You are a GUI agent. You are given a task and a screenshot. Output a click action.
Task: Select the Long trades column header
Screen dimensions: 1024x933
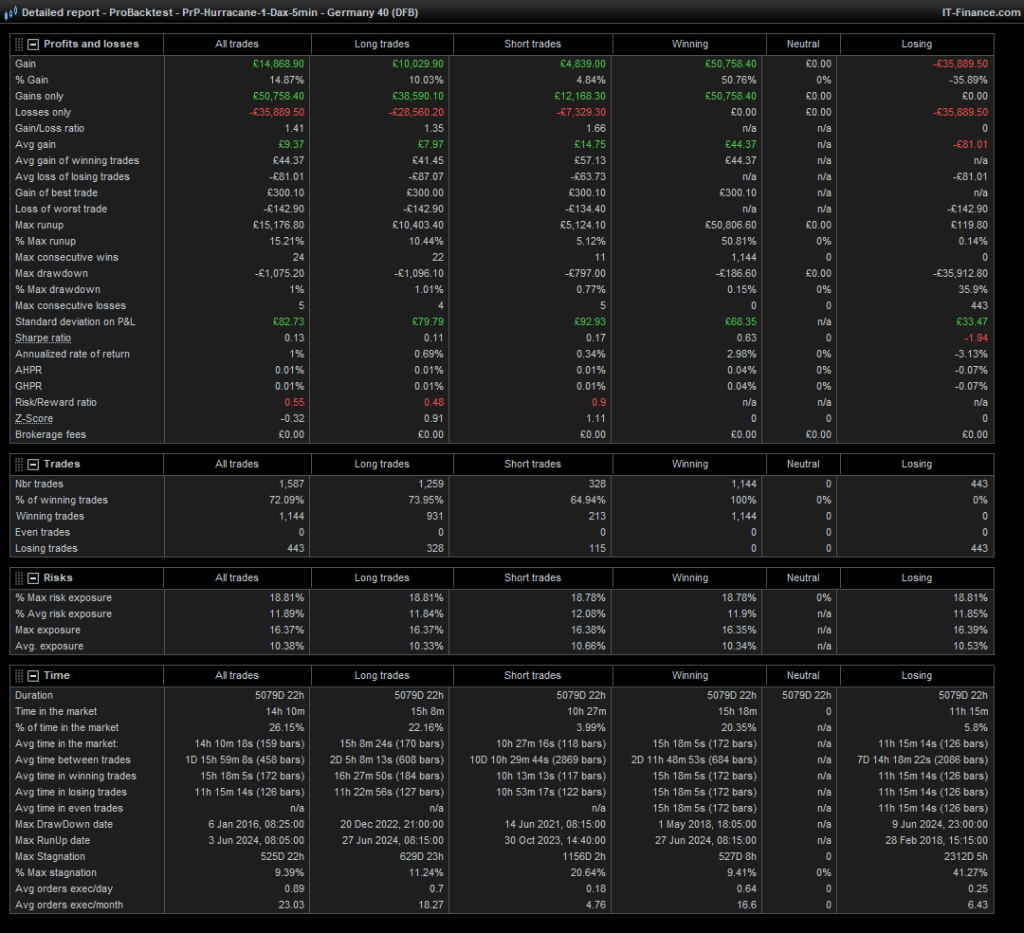tap(382, 43)
